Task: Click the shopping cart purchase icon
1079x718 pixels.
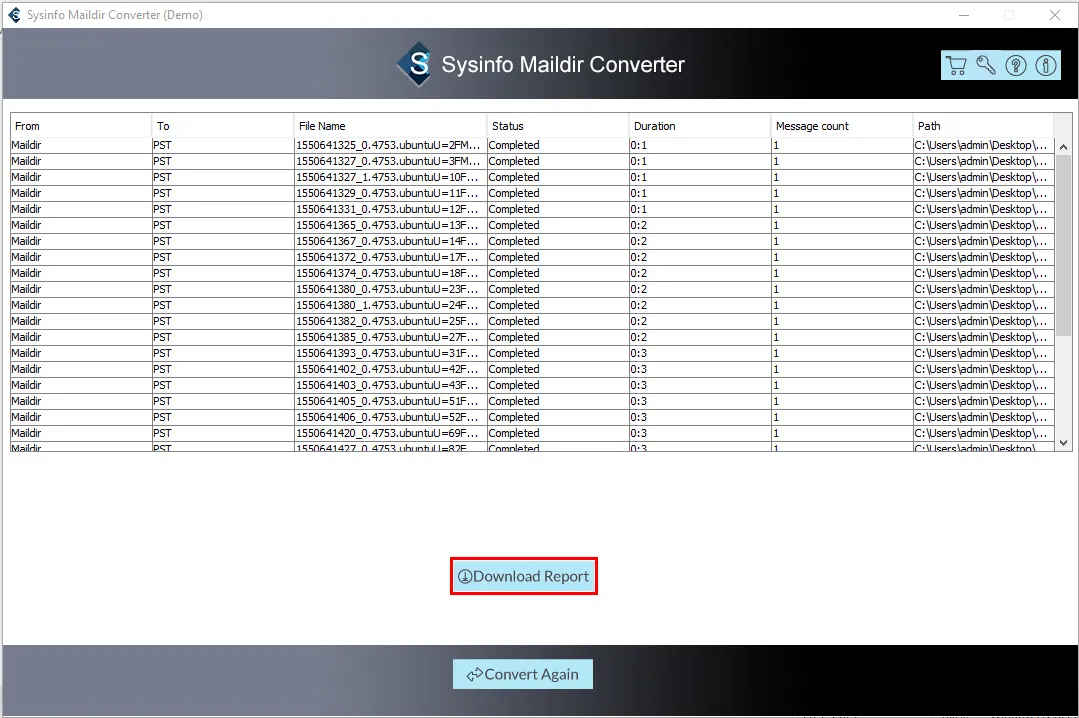Action: coord(956,66)
